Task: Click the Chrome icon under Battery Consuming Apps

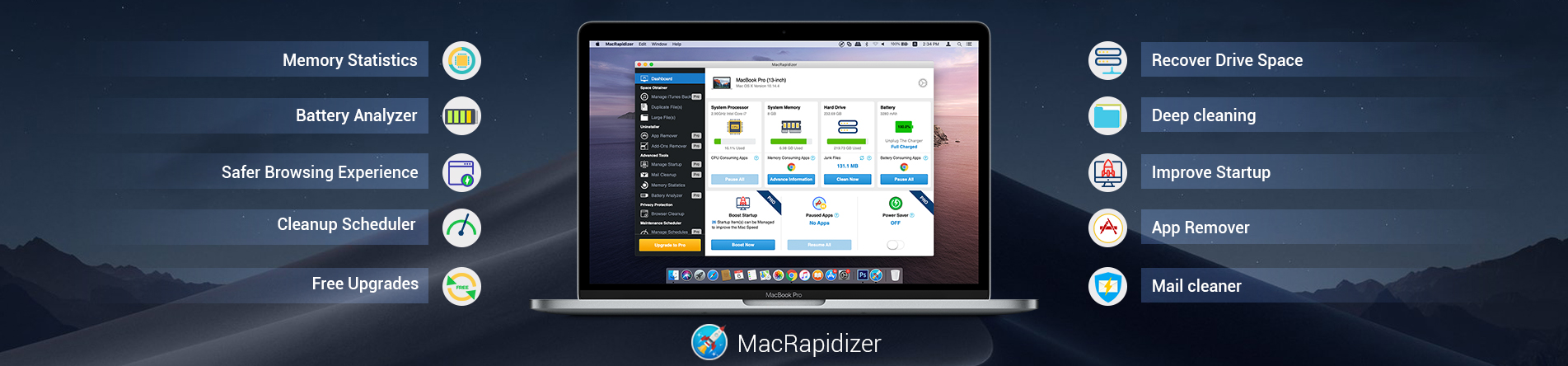Action: tap(904, 167)
